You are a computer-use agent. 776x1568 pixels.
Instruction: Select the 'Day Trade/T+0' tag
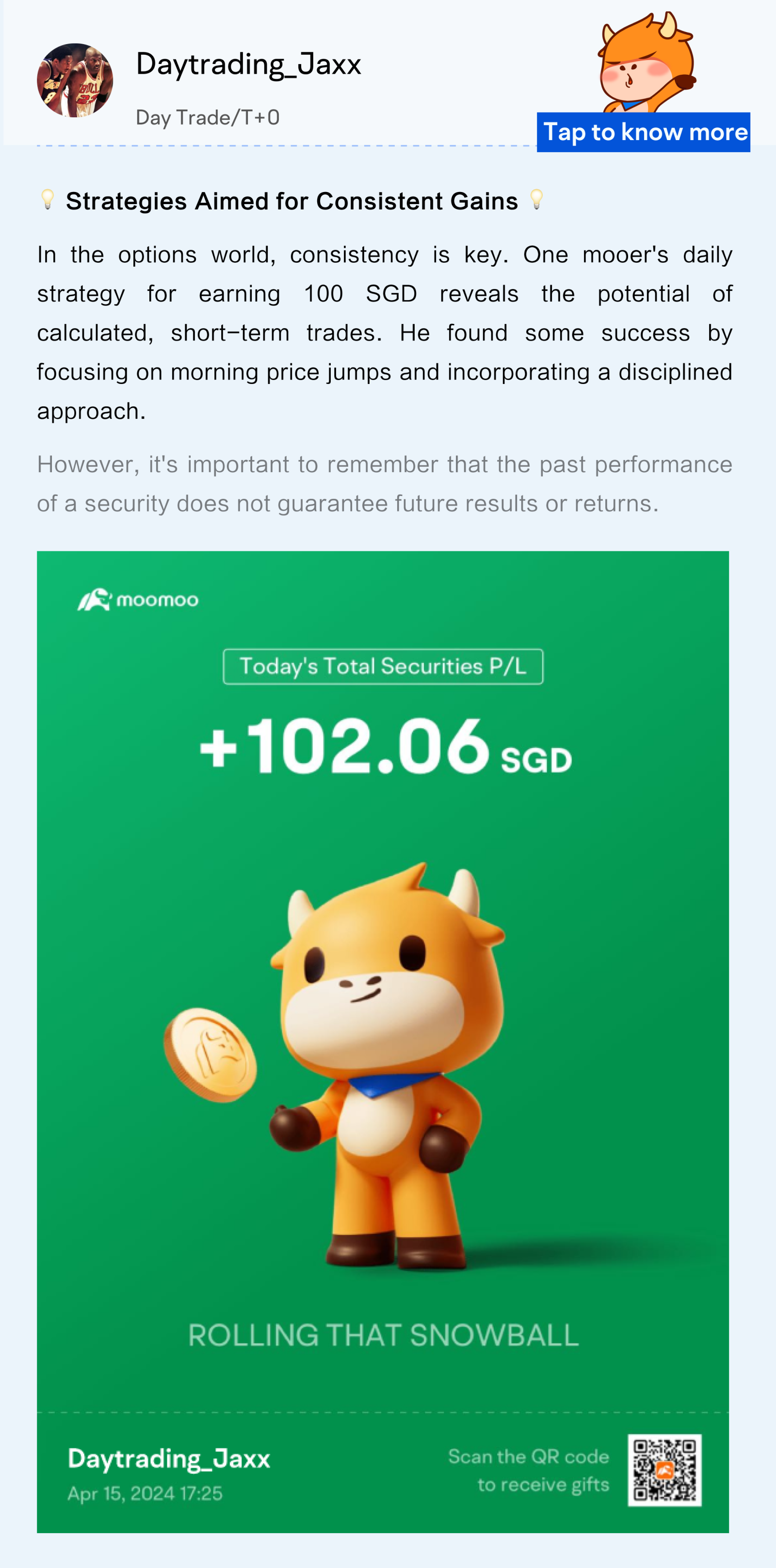[207, 117]
